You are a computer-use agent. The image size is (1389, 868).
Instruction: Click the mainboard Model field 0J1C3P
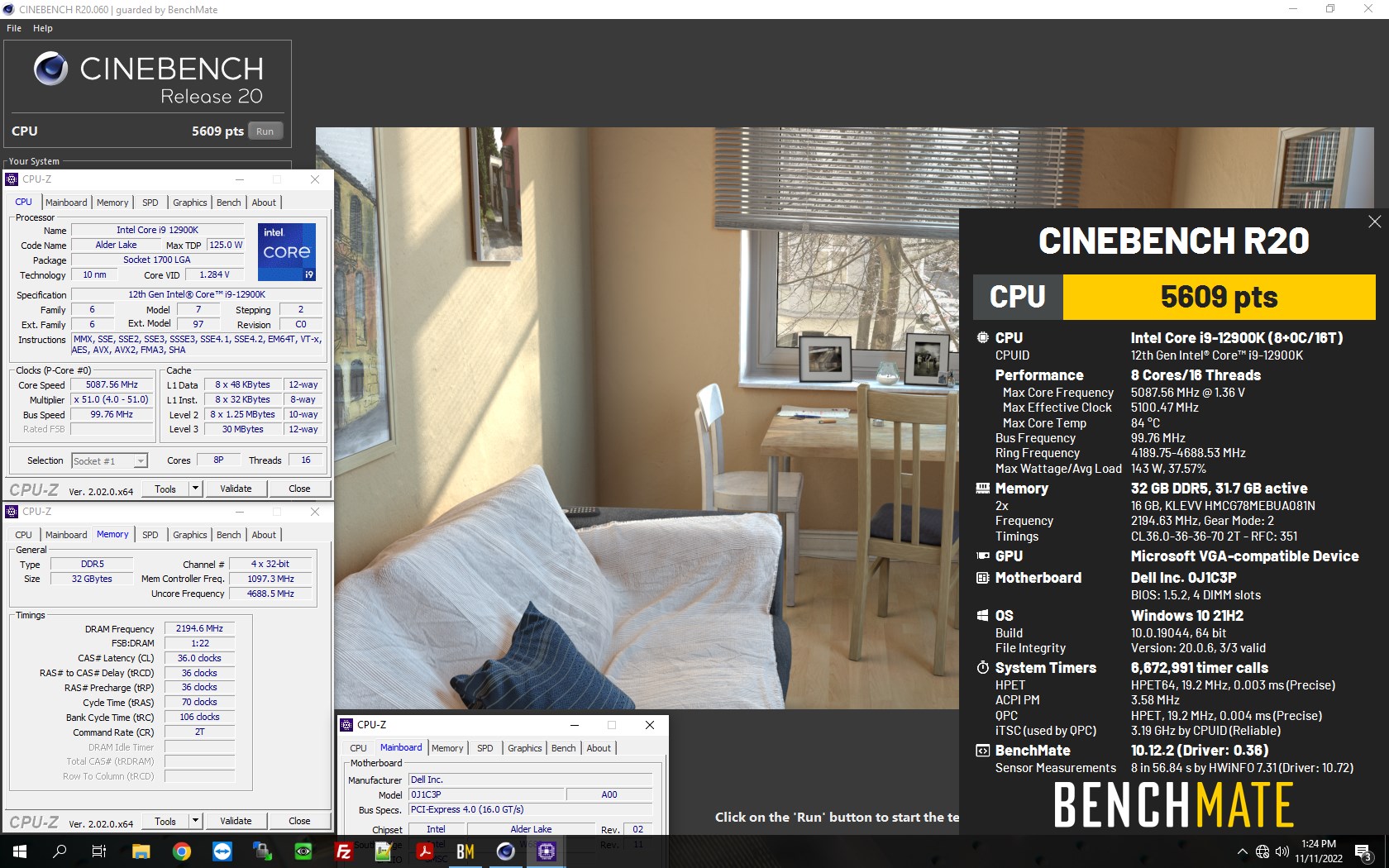click(487, 794)
